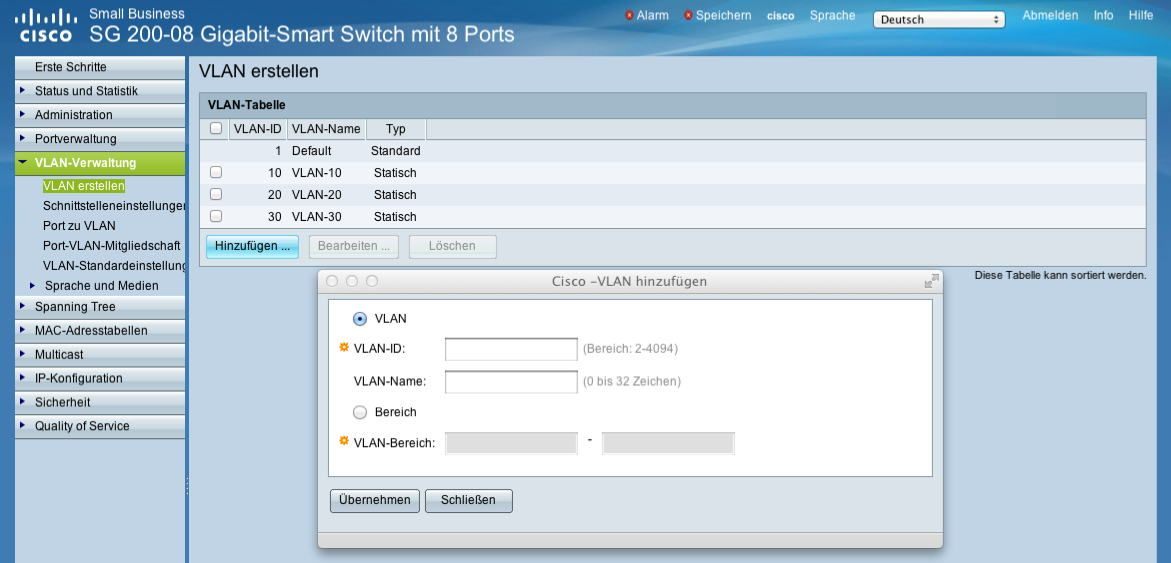
Task: Open Schnittstelleneinstellungen in sidebar
Action: 114,206
